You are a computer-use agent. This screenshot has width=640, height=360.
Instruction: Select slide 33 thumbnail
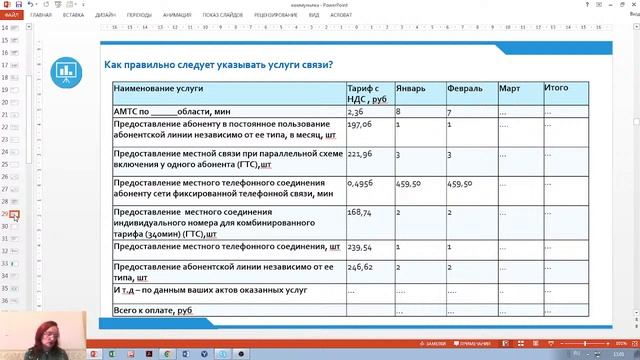click(14, 263)
